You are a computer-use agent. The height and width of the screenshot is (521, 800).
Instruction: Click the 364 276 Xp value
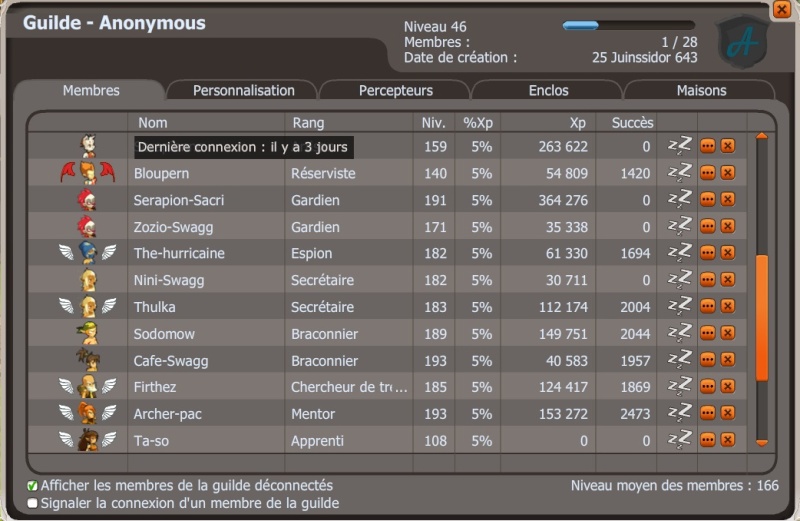[x=563, y=200]
